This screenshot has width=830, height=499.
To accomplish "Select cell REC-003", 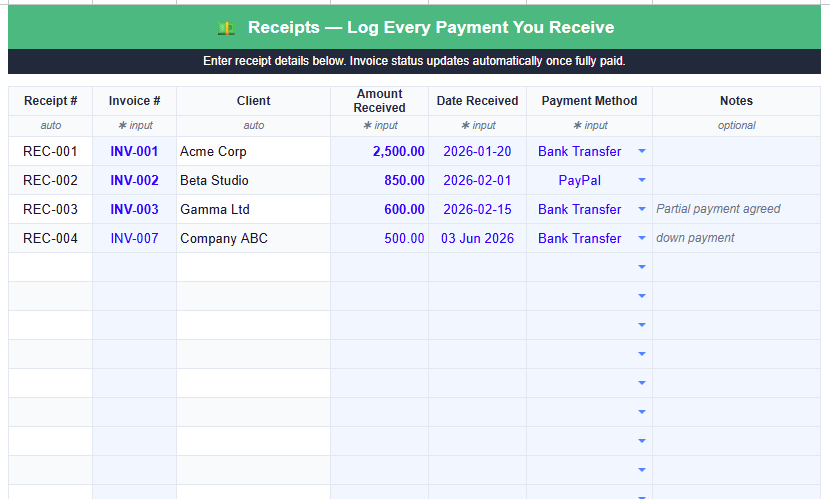I will point(50,210).
